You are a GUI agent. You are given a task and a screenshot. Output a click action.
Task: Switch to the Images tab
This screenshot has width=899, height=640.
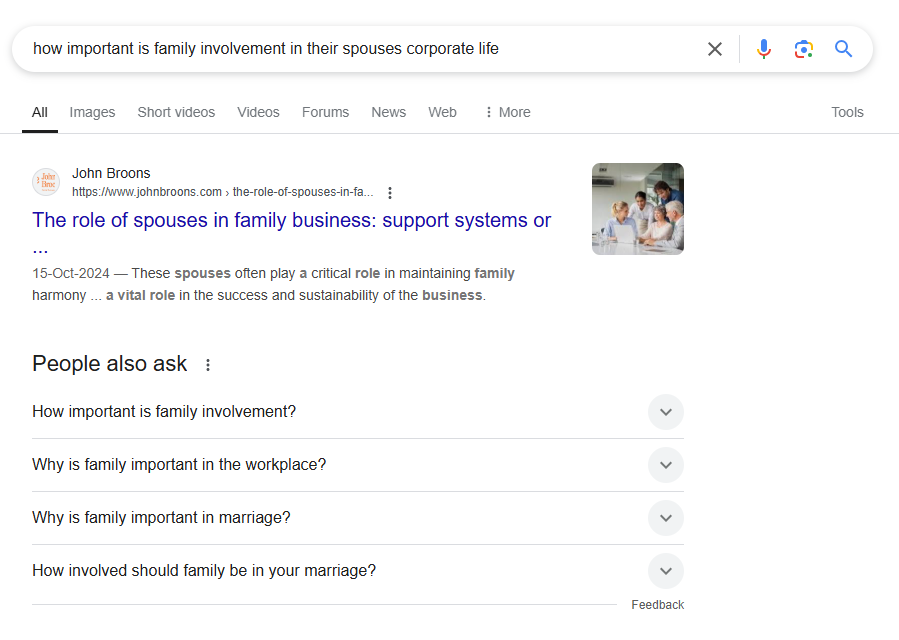[x=92, y=112]
